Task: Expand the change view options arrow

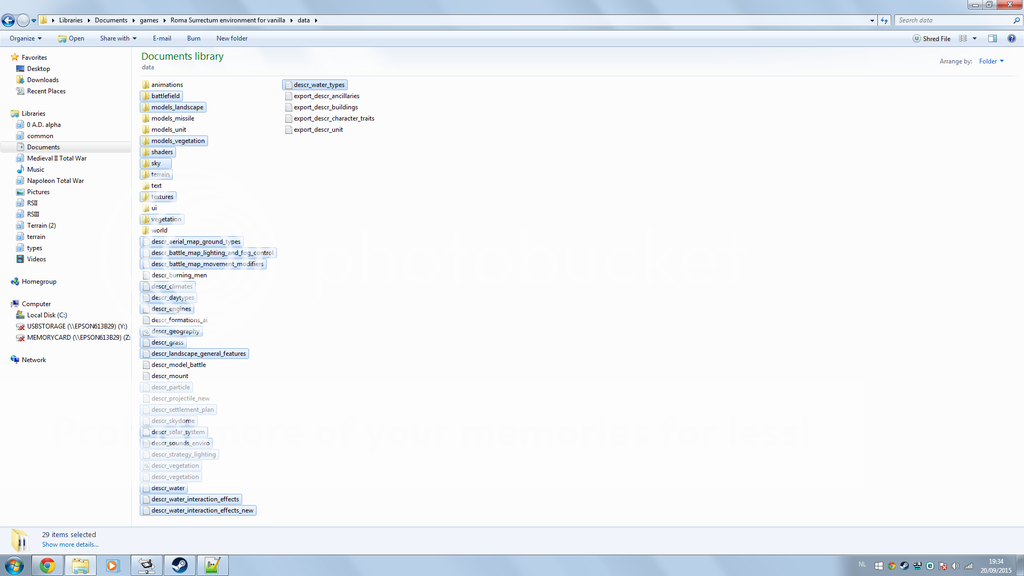Action: (975, 38)
